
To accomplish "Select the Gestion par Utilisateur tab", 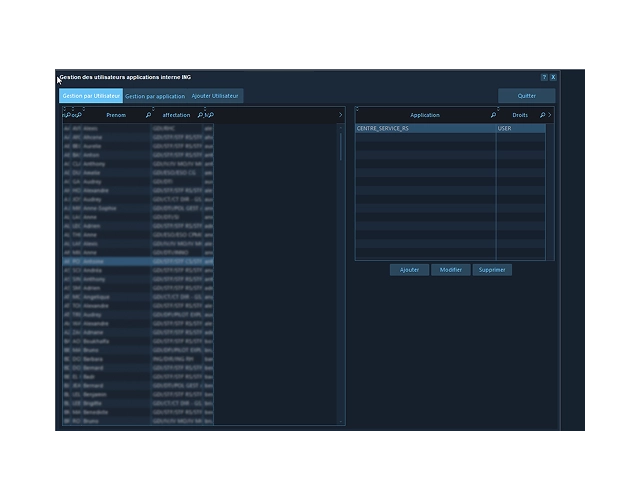I will coord(91,96).
